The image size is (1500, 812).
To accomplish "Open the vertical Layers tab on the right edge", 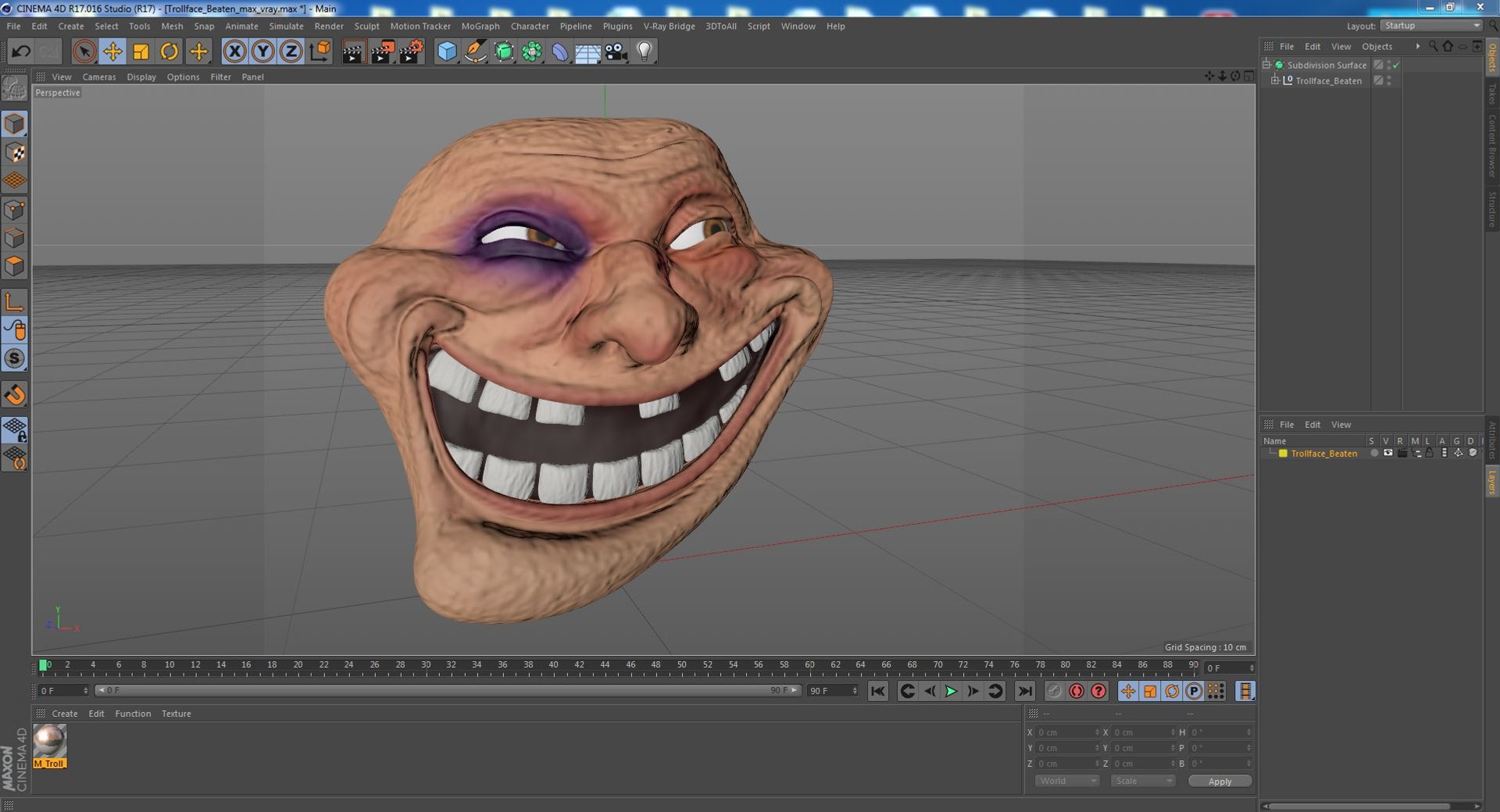I will point(1491,482).
